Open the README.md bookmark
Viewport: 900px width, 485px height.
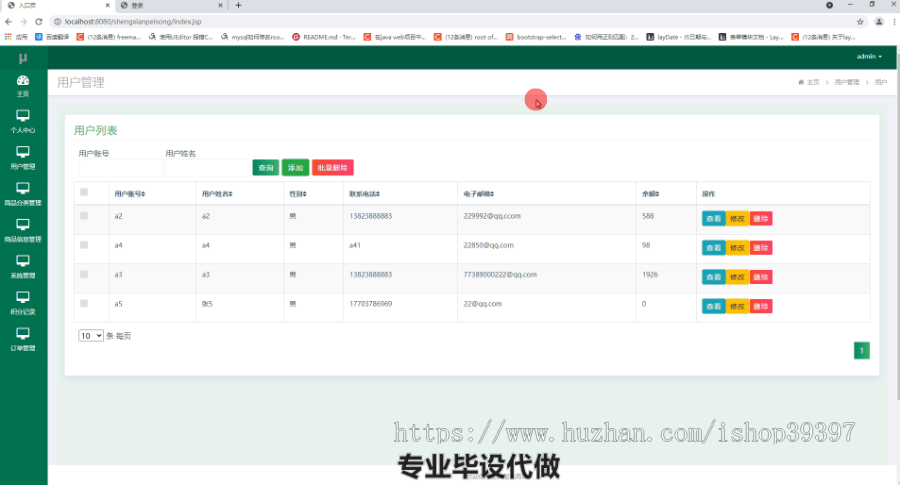click(x=324, y=37)
